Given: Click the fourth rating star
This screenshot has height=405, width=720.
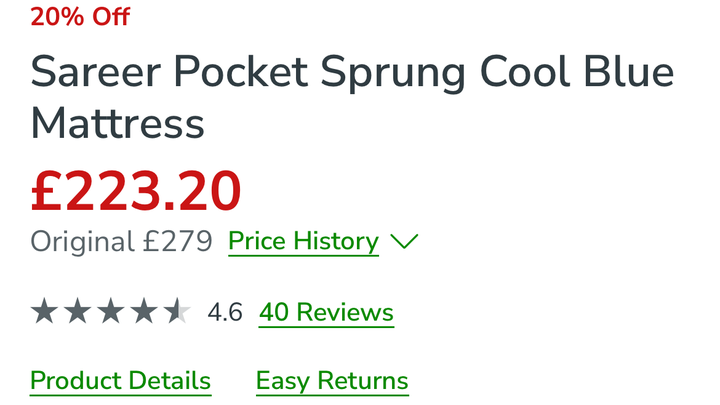Looking at the screenshot, I should coord(144,312).
